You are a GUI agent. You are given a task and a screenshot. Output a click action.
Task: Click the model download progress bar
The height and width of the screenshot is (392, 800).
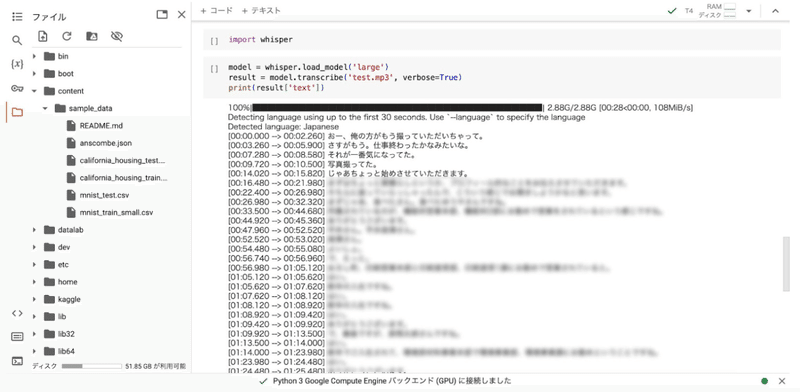pyautogui.click(x=396, y=108)
